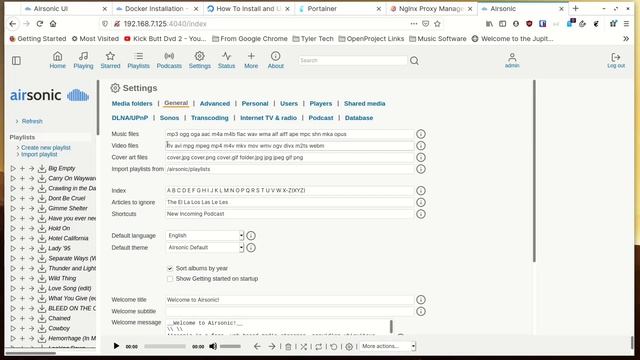Click into the Search input field
The width and height of the screenshot is (640, 360).
[x=353, y=60]
